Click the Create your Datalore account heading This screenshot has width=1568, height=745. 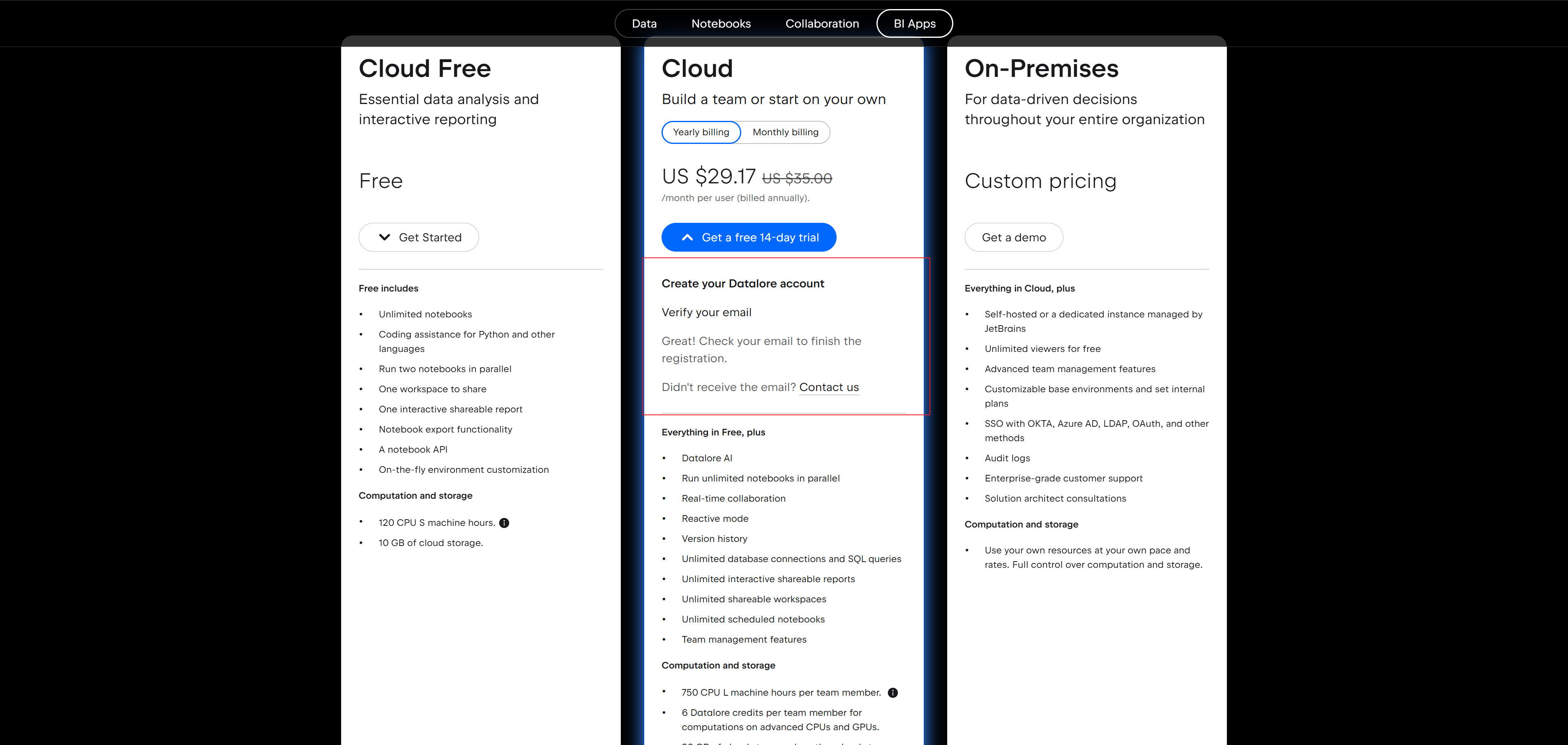[x=742, y=284]
